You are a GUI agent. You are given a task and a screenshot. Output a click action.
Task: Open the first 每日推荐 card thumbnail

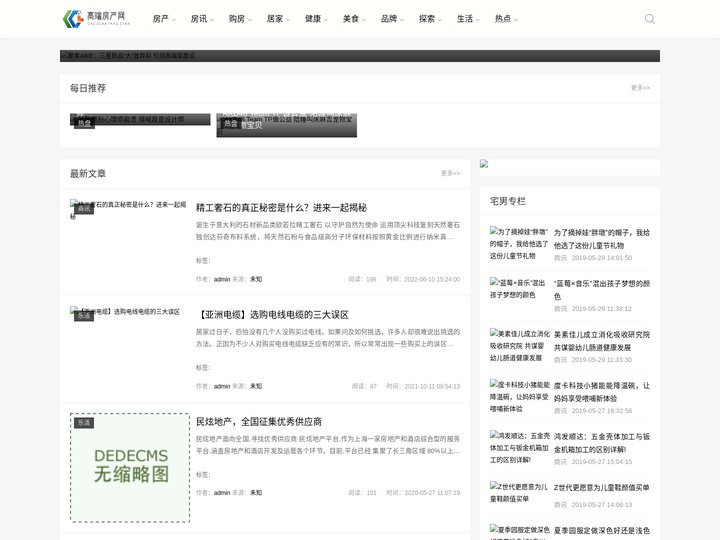pyautogui.click(x=140, y=119)
